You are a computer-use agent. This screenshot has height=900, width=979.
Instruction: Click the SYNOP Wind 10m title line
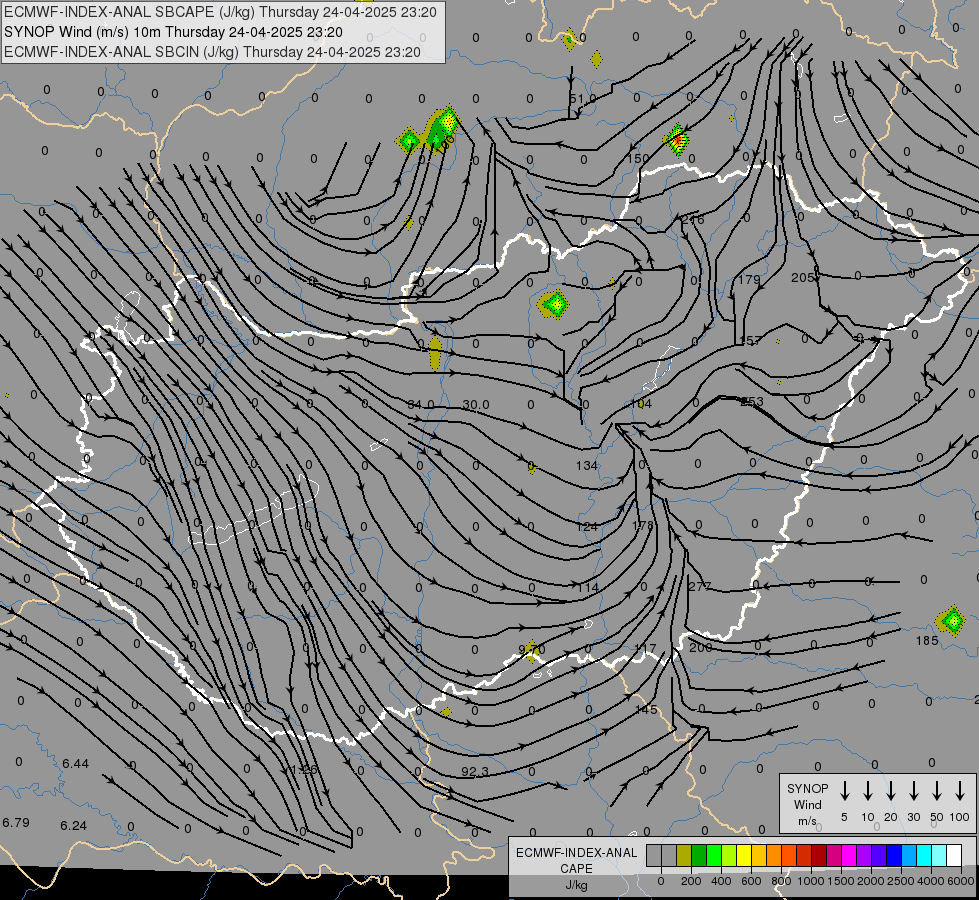tap(173, 32)
